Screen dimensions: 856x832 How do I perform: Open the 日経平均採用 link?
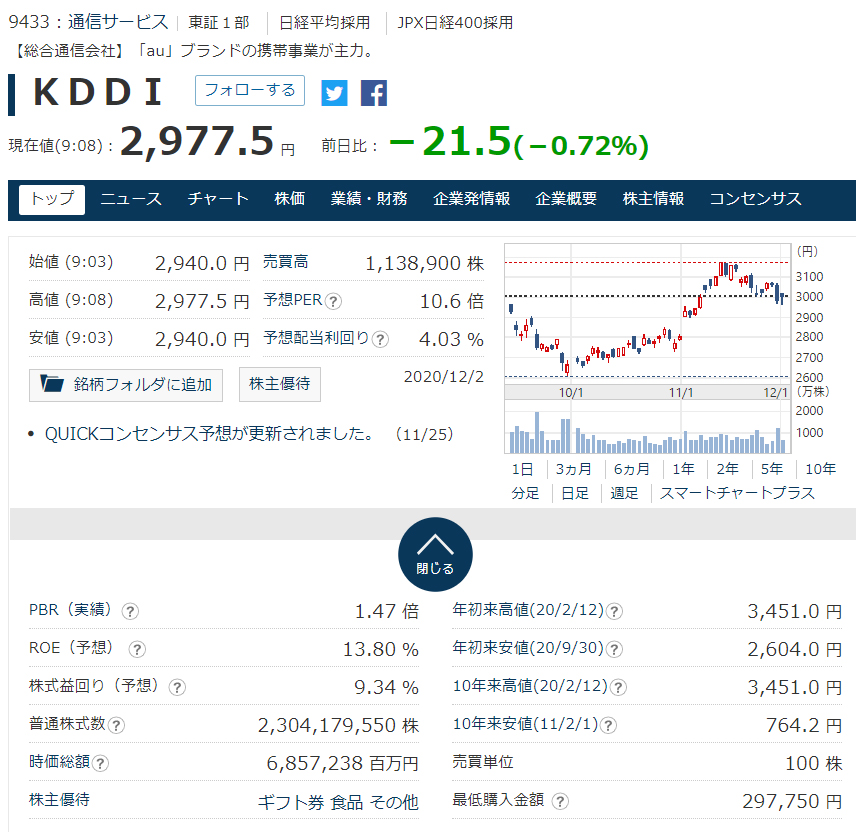[324, 22]
